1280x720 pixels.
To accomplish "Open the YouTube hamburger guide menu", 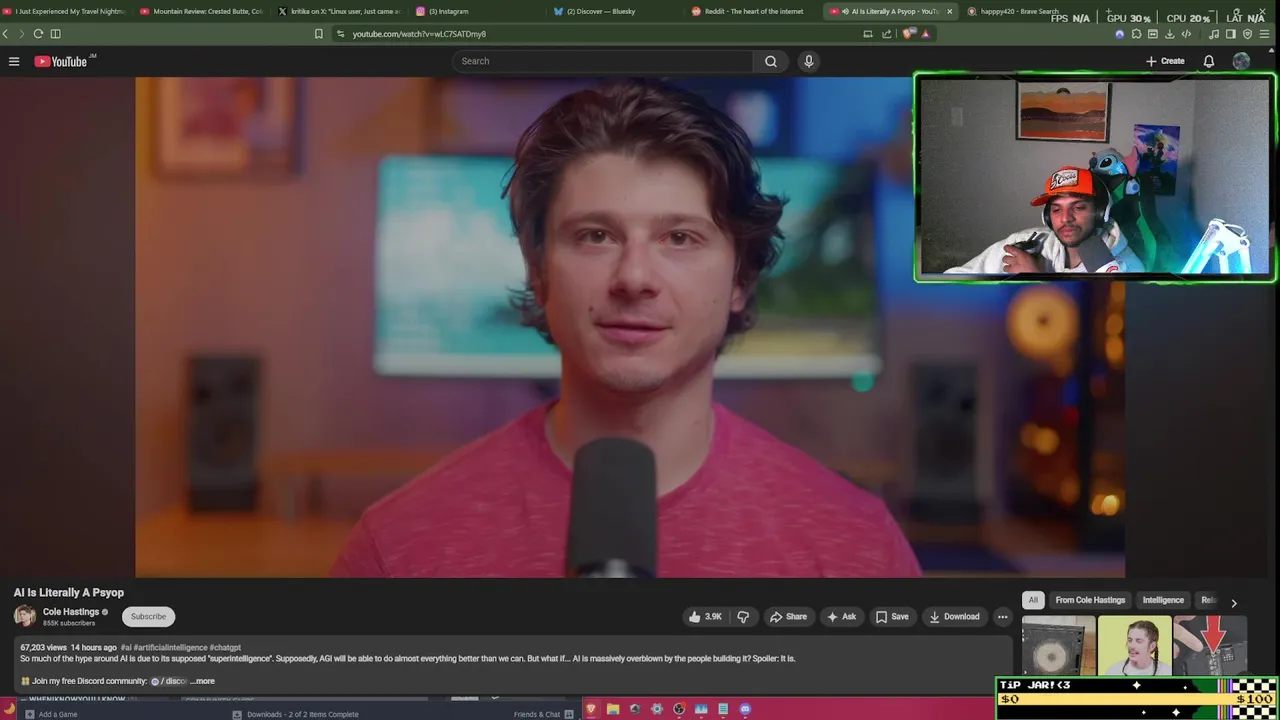I will tap(14, 61).
